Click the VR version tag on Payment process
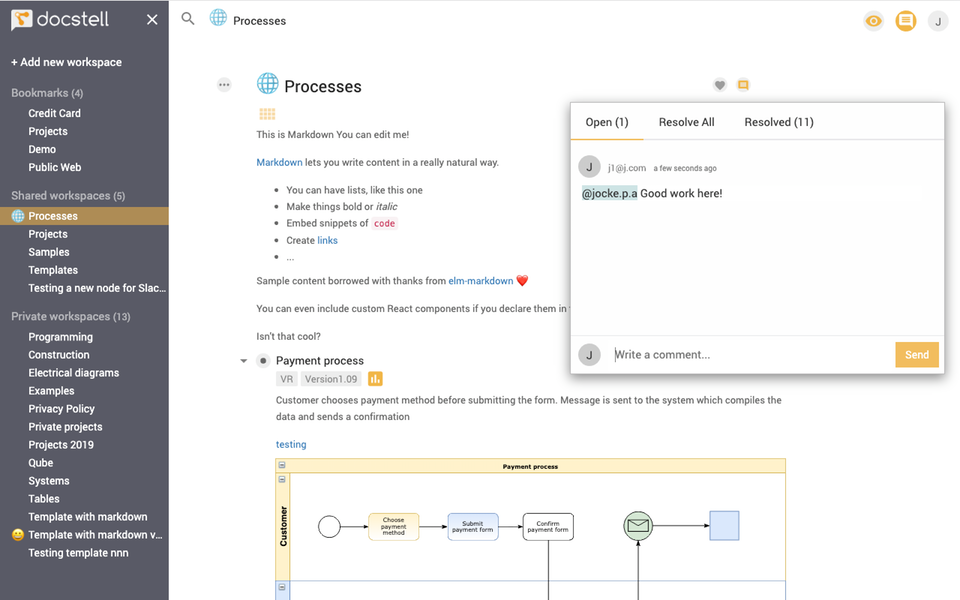Screen dimensions: 960x600 click(285, 379)
